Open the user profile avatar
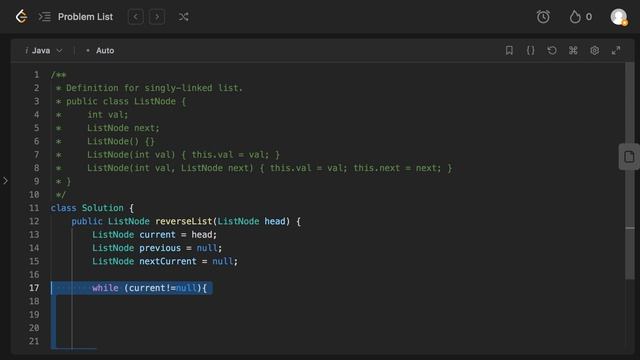640x360 pixels. [x=619, y=17]
